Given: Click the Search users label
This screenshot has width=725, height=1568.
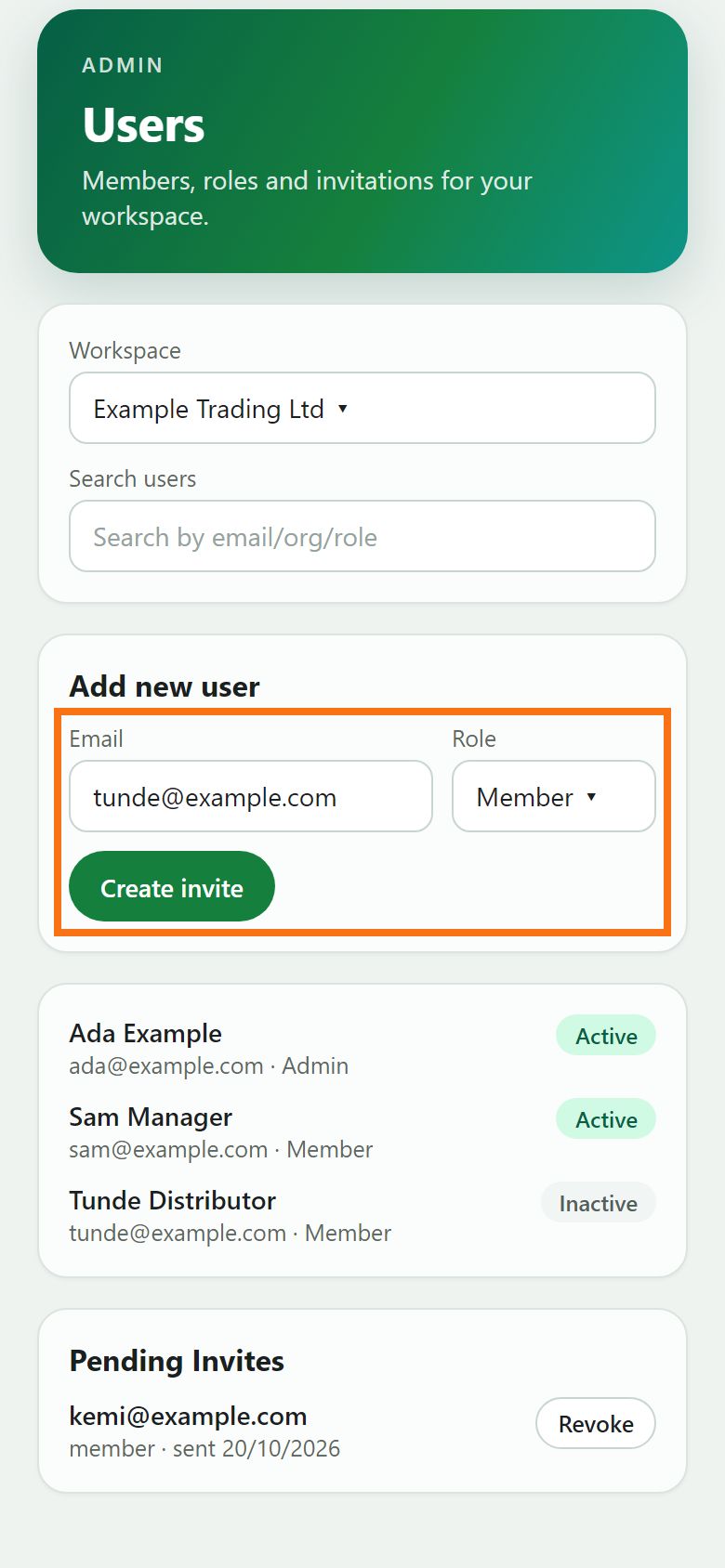Looking at the screenshot, I should pos(133,478).
